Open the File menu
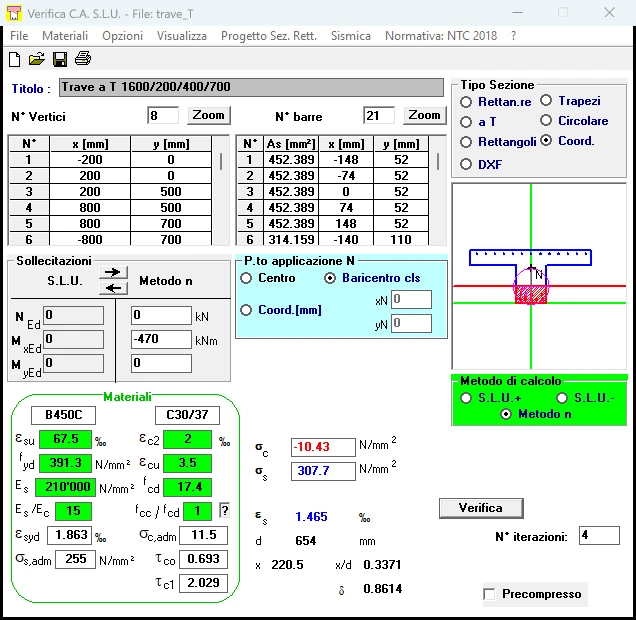 [19, 36]
